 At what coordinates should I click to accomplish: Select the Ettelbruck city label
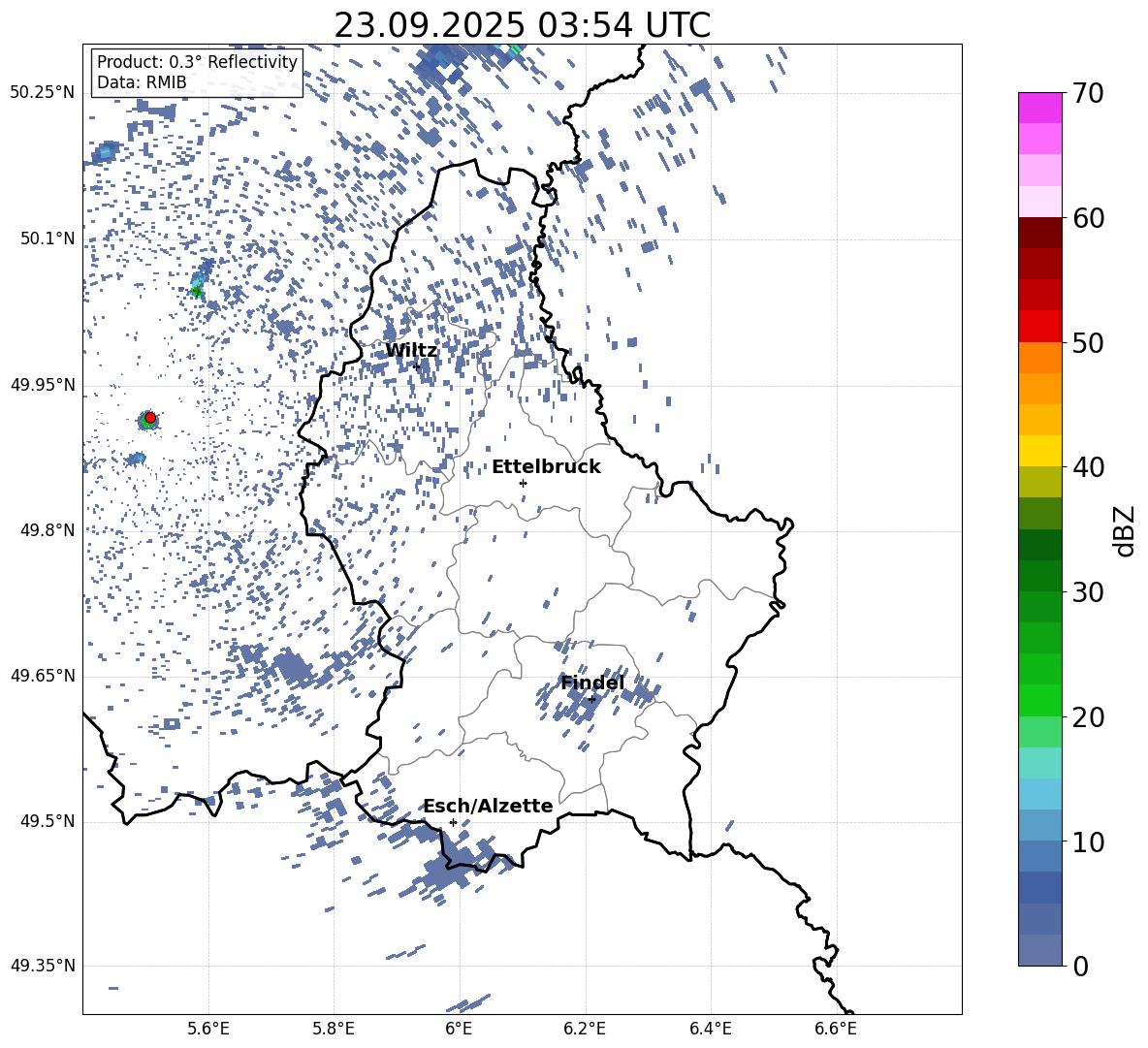[x=546, y=467]
